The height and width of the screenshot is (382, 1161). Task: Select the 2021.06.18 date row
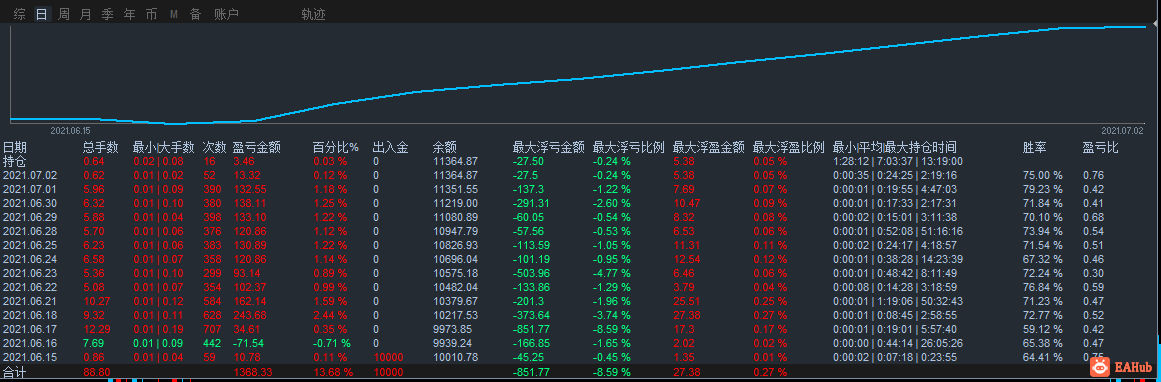580,315
